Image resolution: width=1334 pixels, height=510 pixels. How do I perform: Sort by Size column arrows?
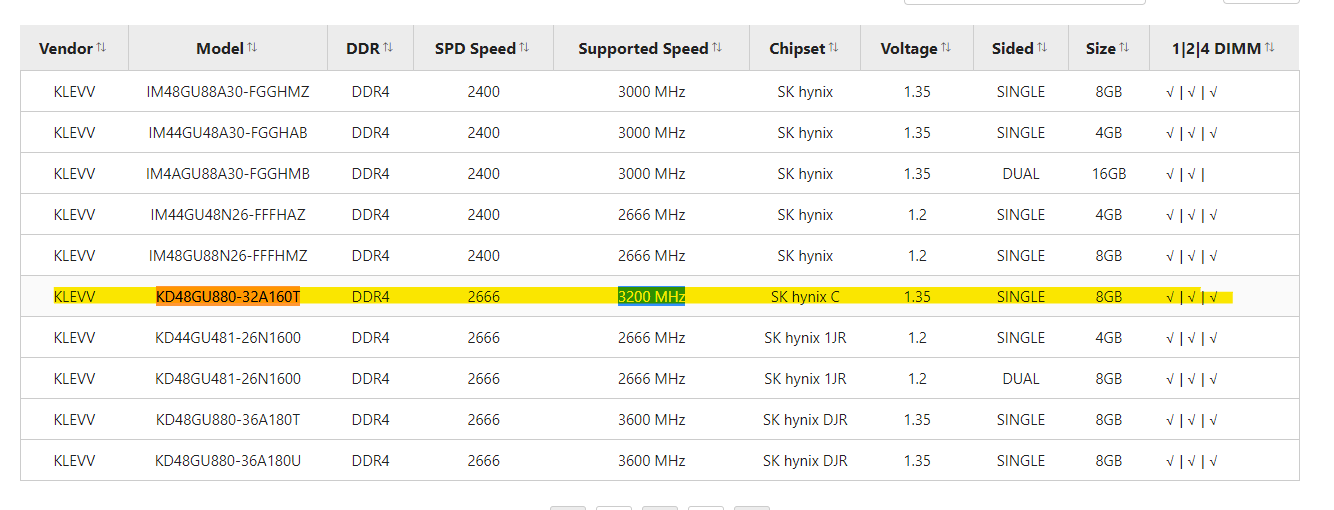tap(1124, 48)
